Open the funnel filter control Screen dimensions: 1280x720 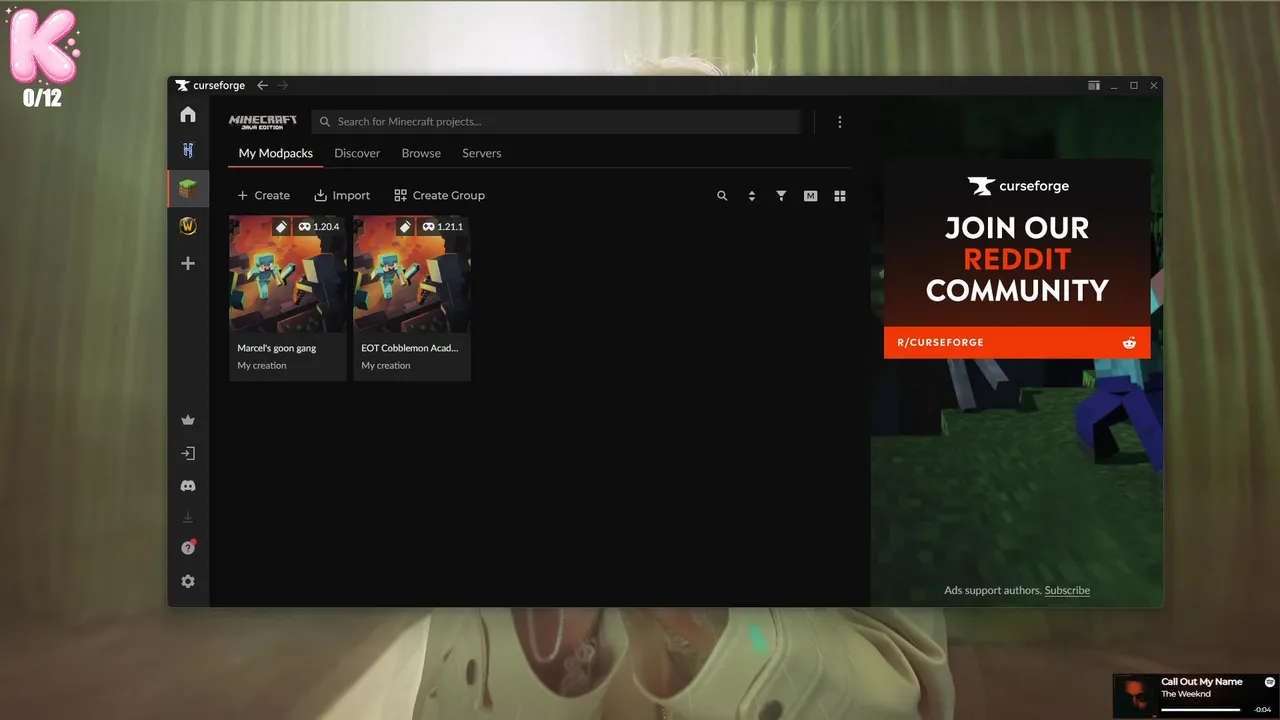tap(781, 196)
